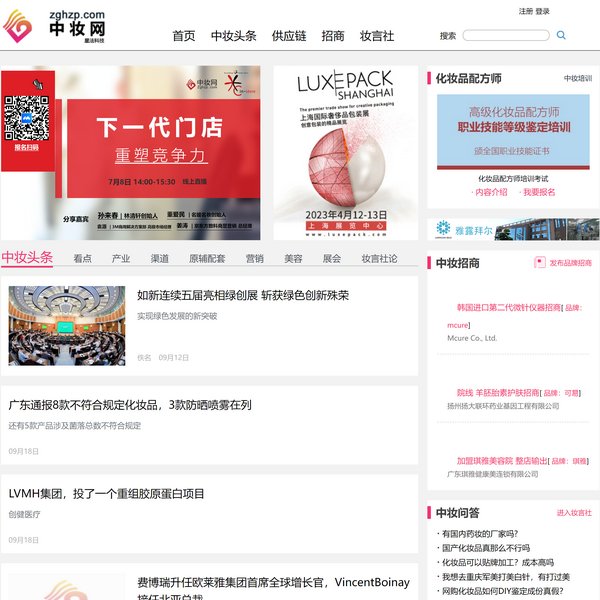Click the 注册 register link
This screenshot has height=600, width=600.
pos(525,11)
